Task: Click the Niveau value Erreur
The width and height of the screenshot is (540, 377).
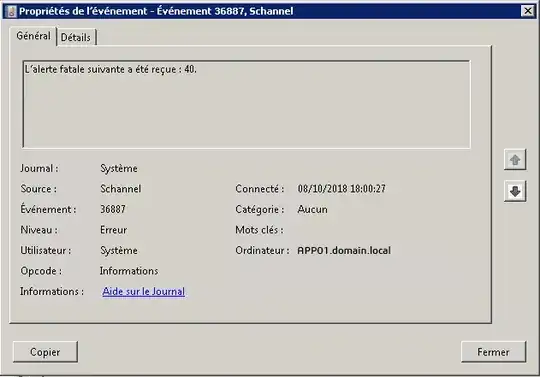Action: click(x=113, y=230)
